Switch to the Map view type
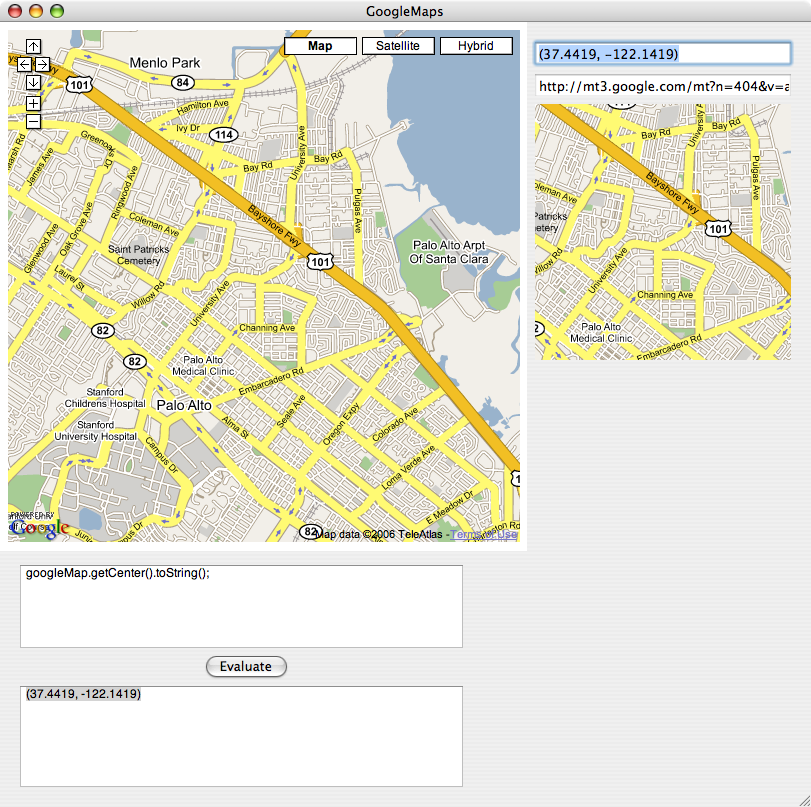The width and height of the screenshot is (811, 807). [x=320, y=46]
